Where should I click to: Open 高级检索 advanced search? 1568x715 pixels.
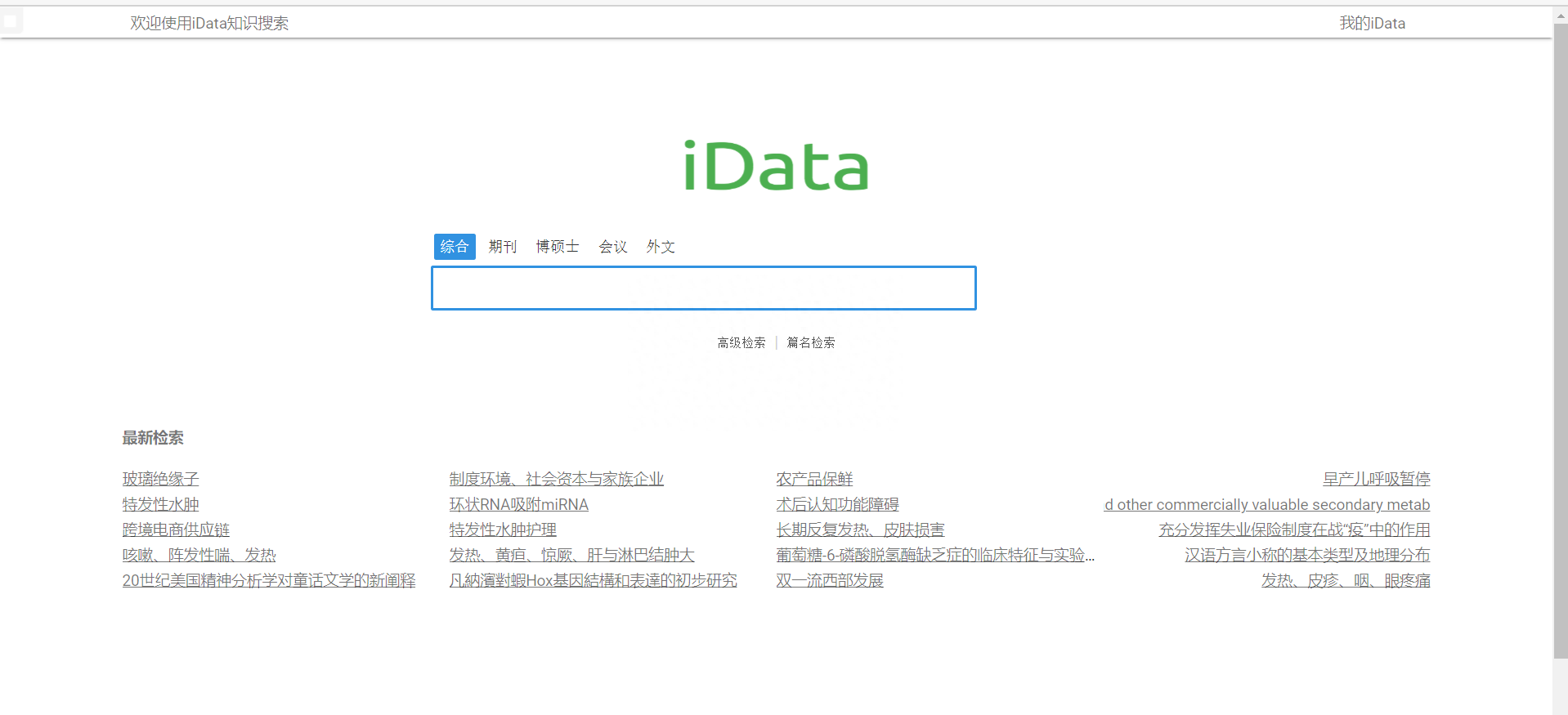click(x=741, y=342)
